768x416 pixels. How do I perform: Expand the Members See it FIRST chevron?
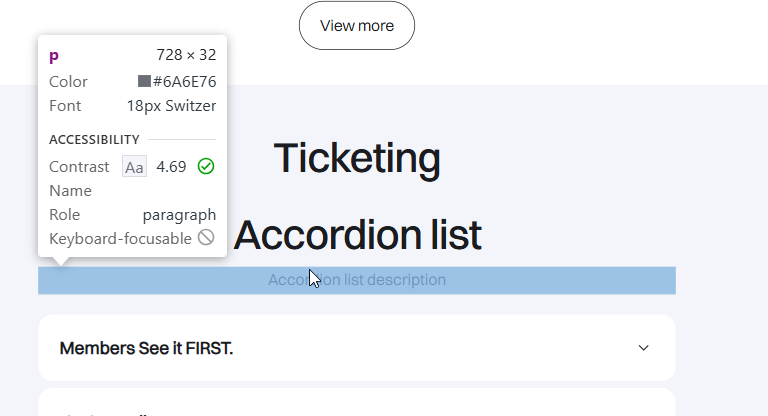pyautogui.click(x=644, y=348)
